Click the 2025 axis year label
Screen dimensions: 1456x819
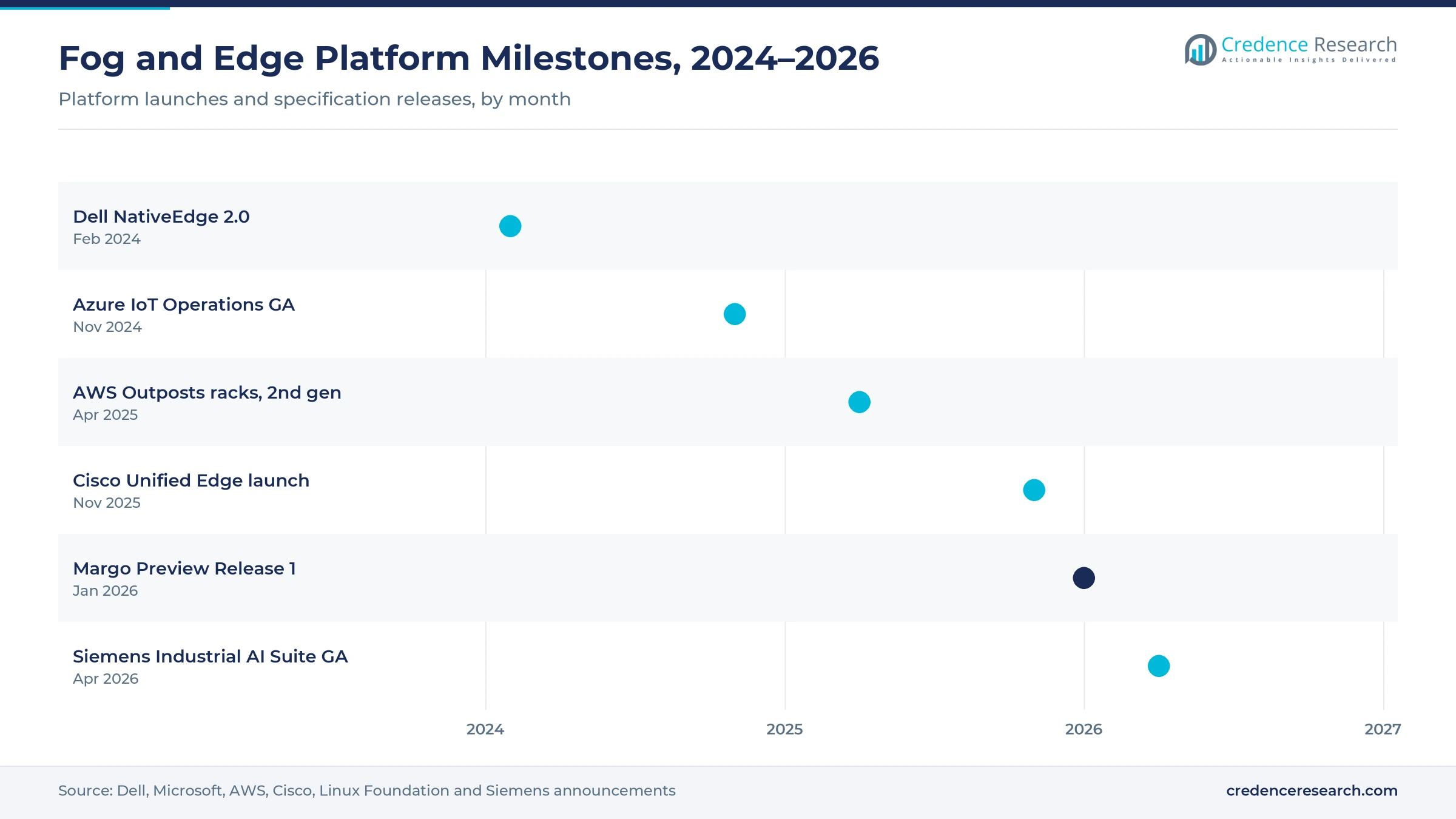pos(784,729)
